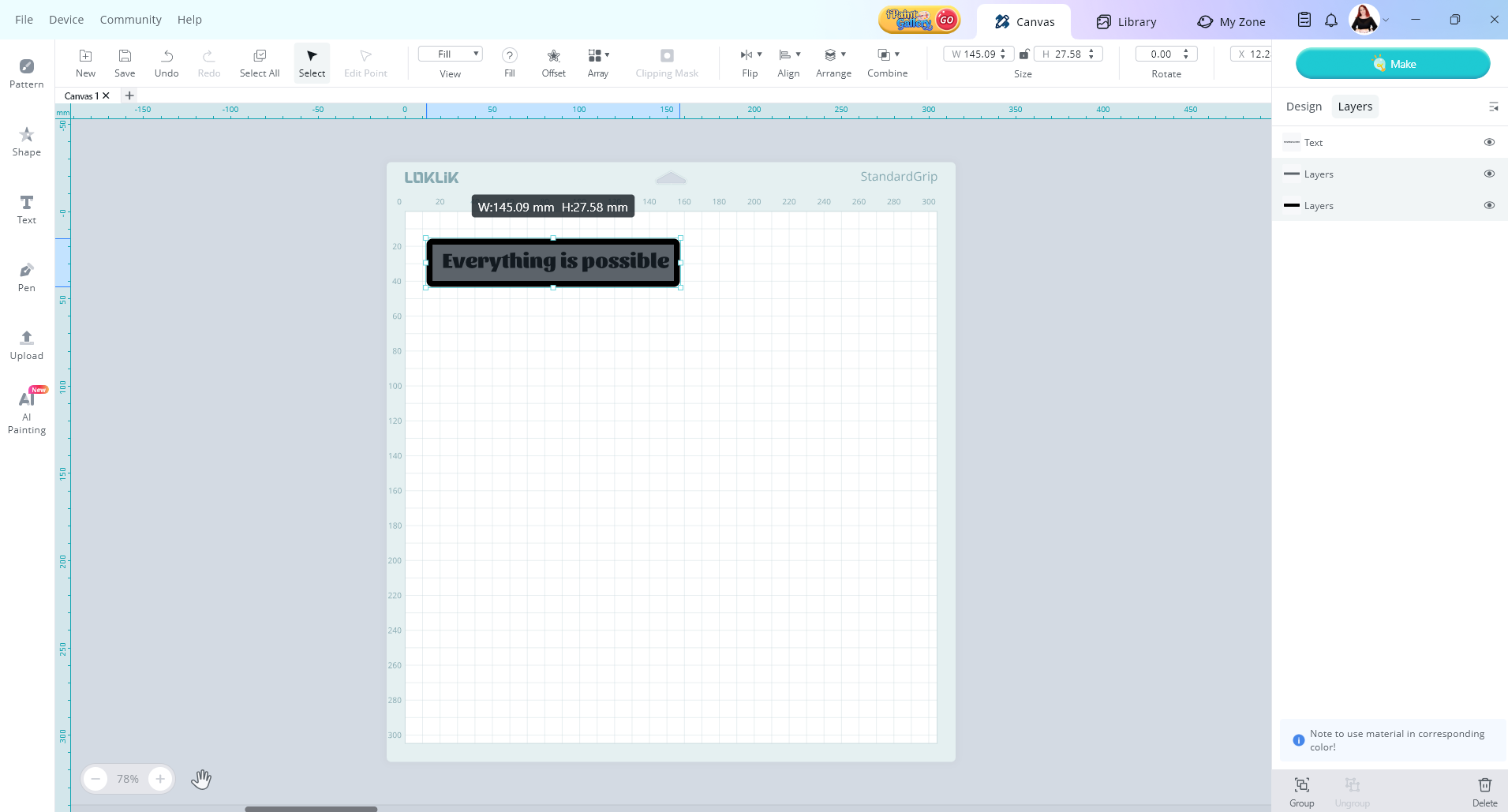The width and height of the screenshot is (1508, 812).
Task: Open the AI Painting tool
Action: [x=26, y=411]
